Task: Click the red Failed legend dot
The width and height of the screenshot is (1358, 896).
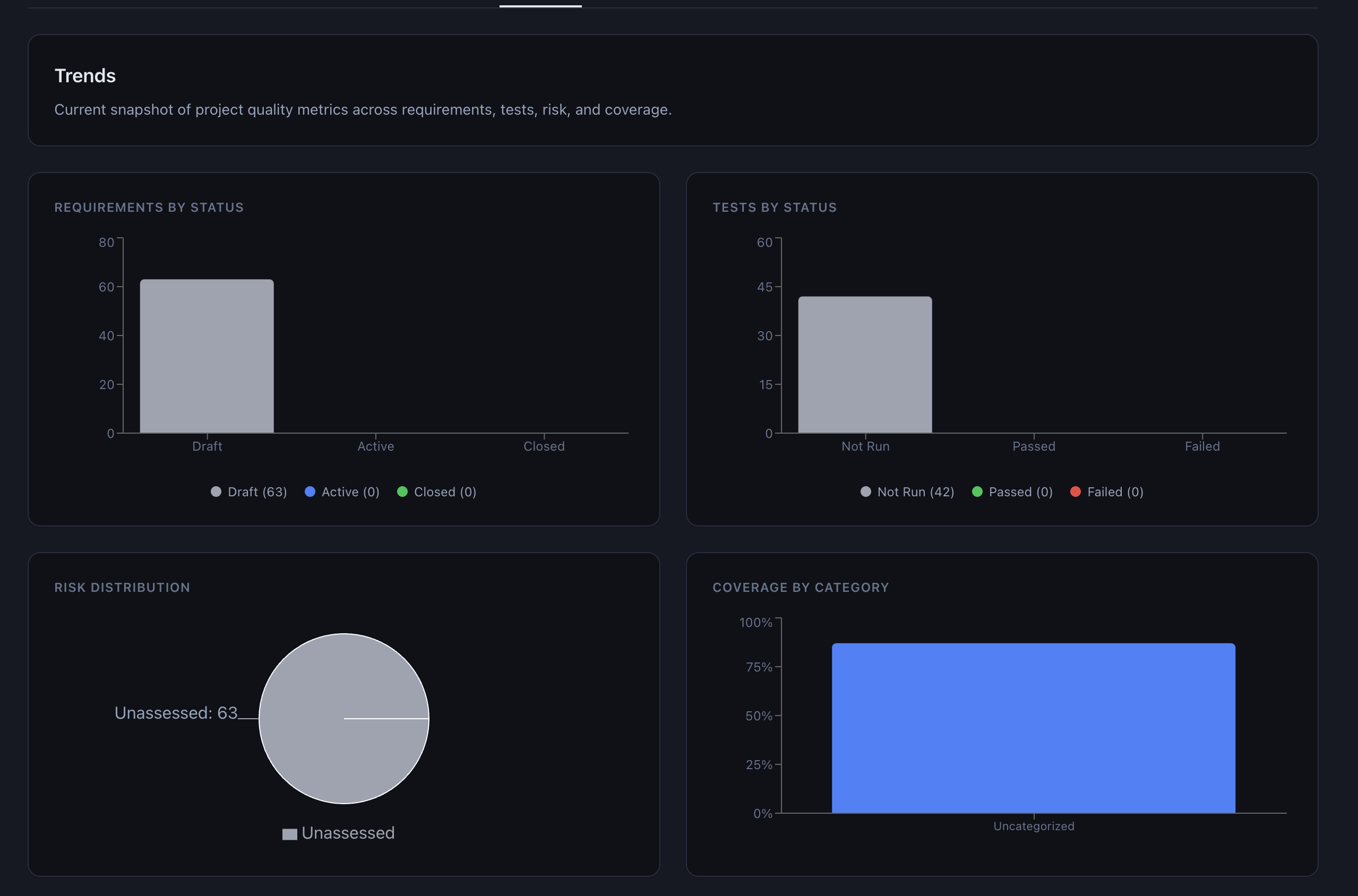Action: click(1076, 492)
